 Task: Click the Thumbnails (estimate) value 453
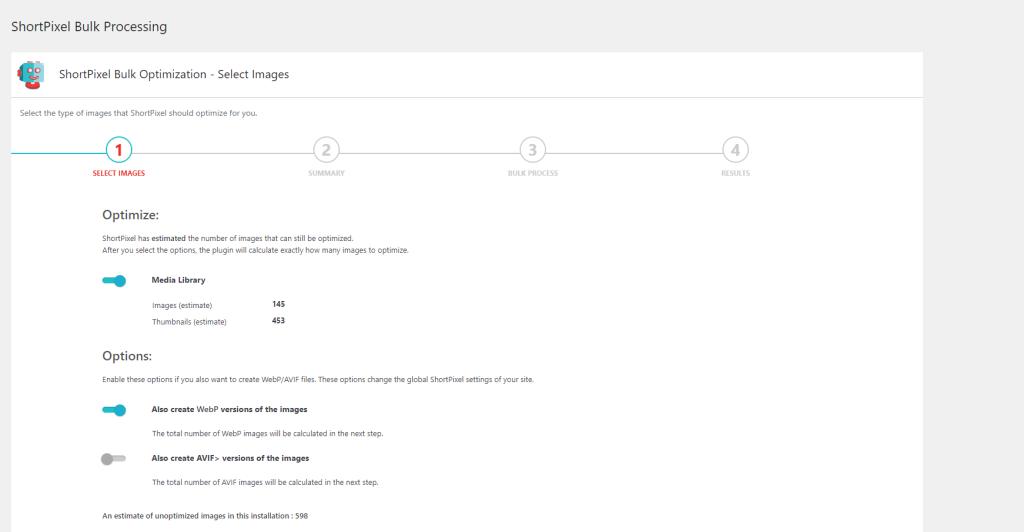(278, 321)
